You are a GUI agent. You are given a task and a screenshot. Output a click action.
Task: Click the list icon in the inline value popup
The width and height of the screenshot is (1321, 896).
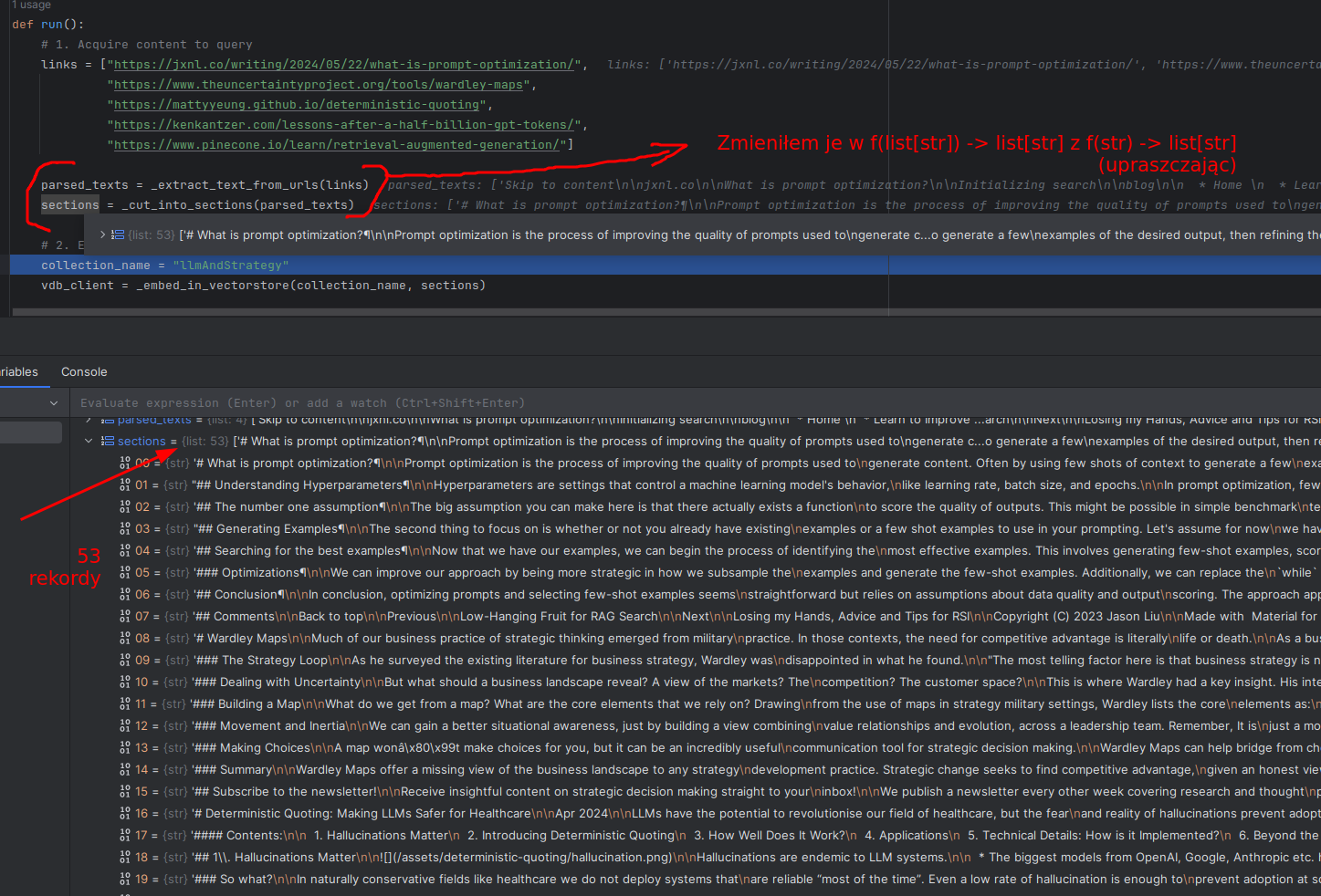[x=118, y=235]
